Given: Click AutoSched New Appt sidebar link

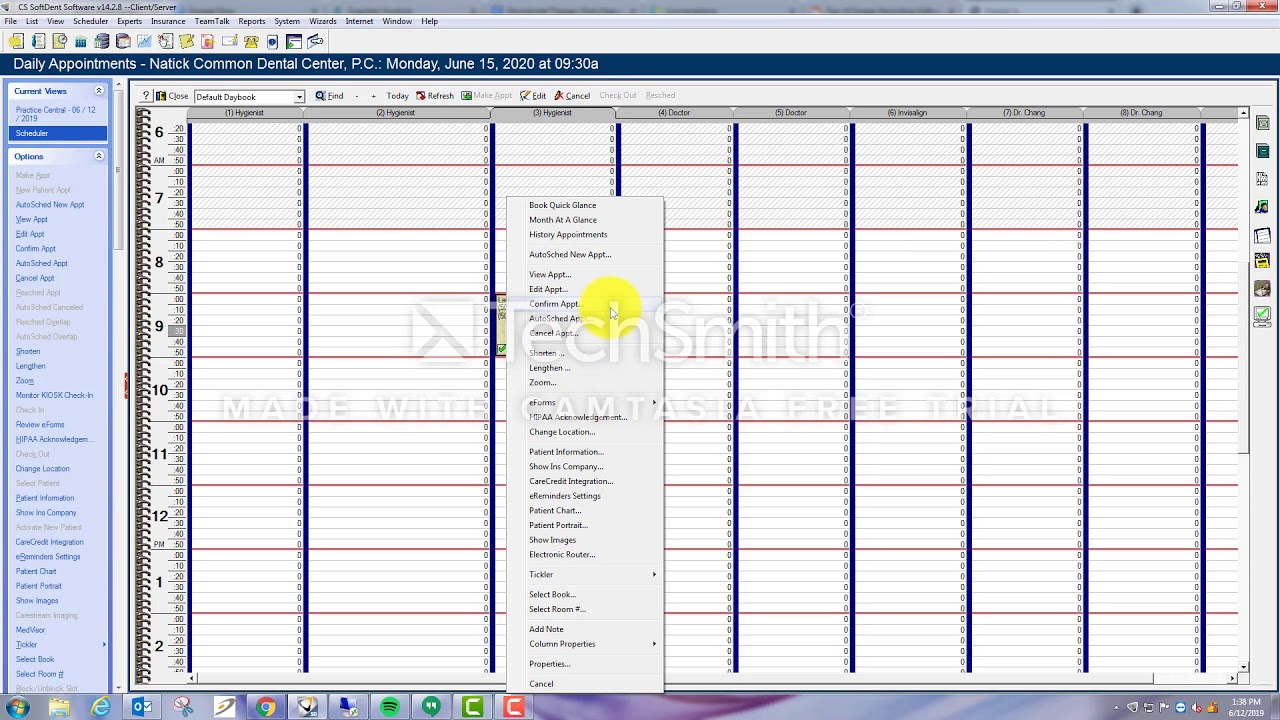Looking at the screenshot, I should (x=50, y=205).
